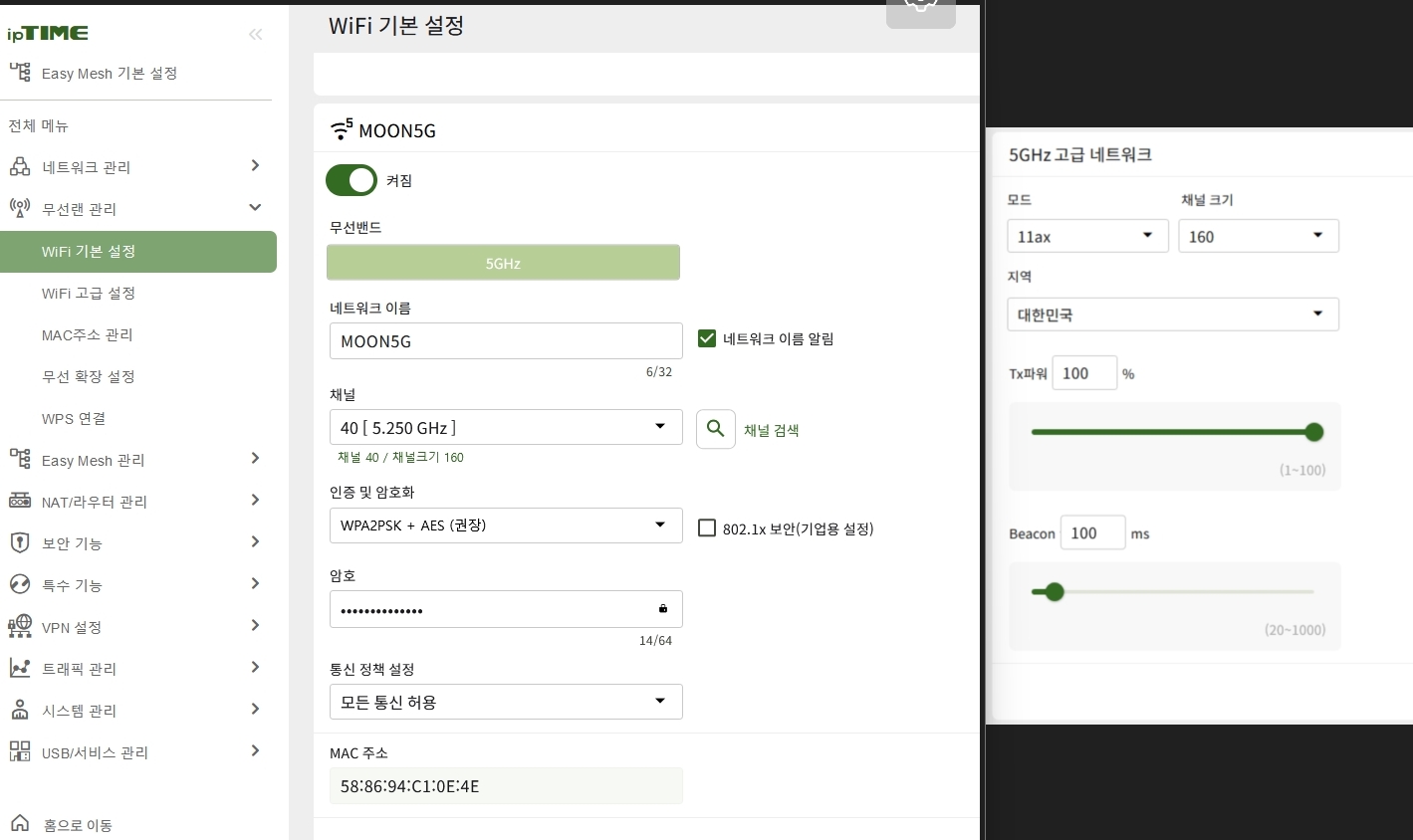Click the 네트워크 이름 input field
Image resolution: width=1413 pixels, height=840 pixels.
[506, 341]
